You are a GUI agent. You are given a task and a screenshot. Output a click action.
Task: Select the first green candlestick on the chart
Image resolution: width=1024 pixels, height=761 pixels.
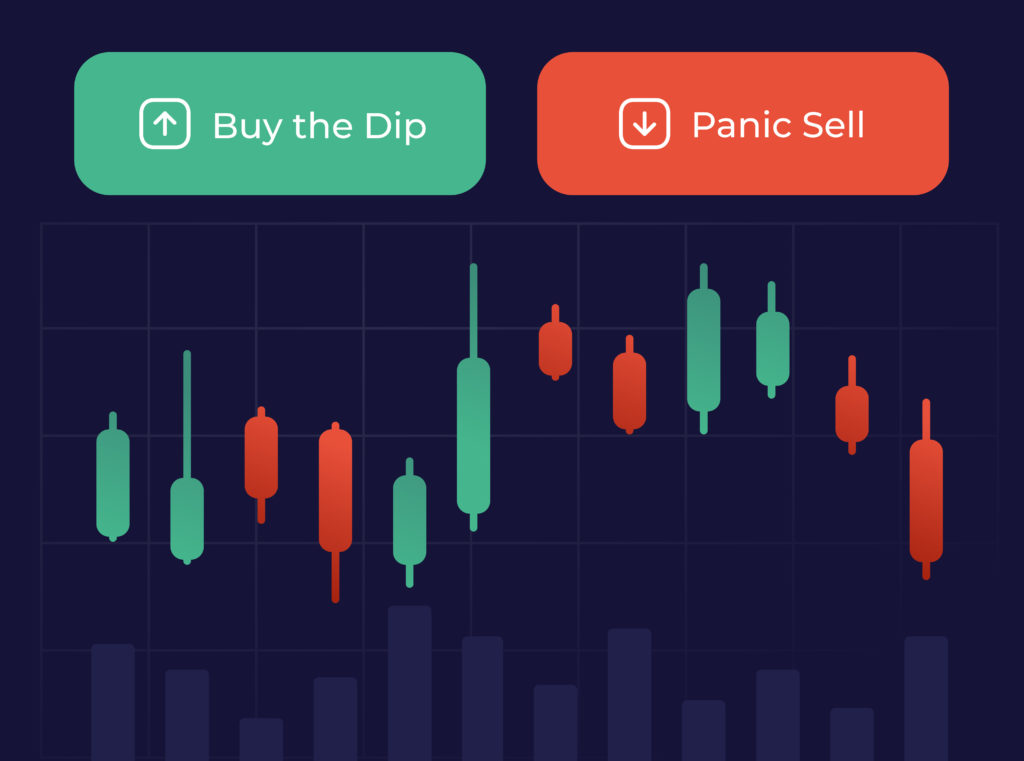tap(113, 477)
